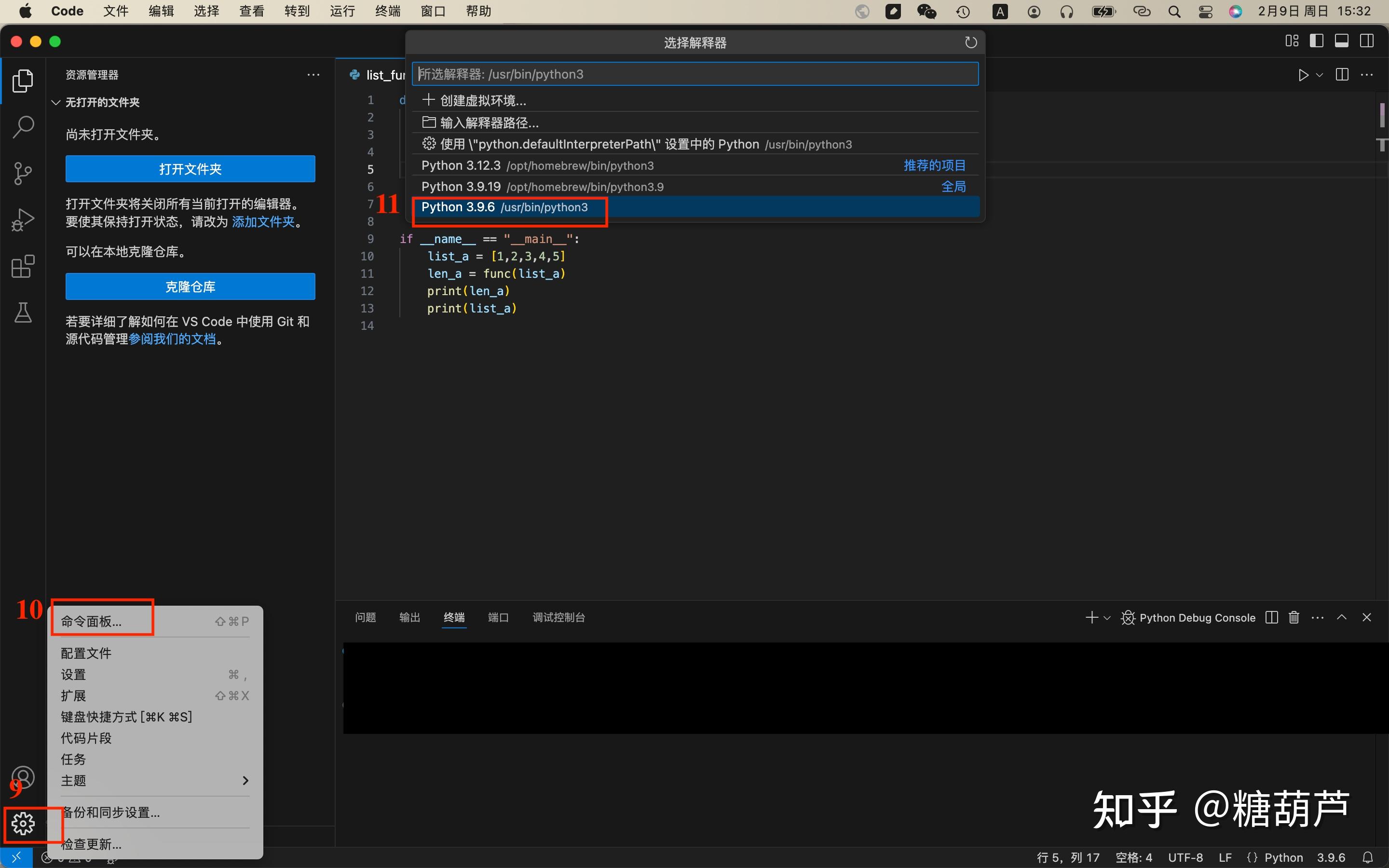Kill terminal with the trash icon

(x=1294, y=617)
